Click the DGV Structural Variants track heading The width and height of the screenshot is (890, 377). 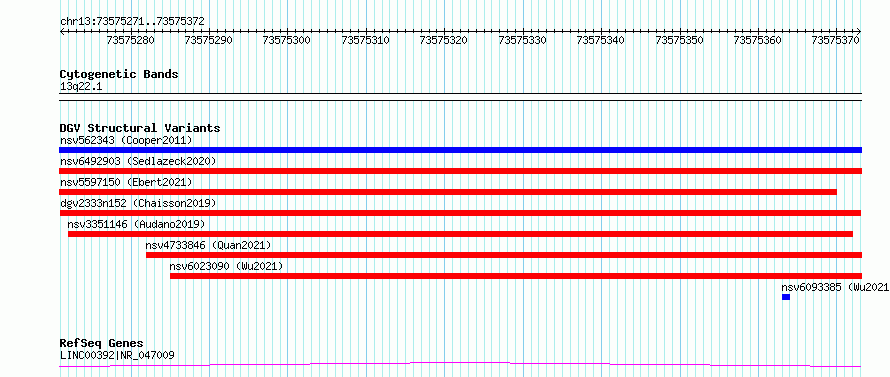coord(140,128)
